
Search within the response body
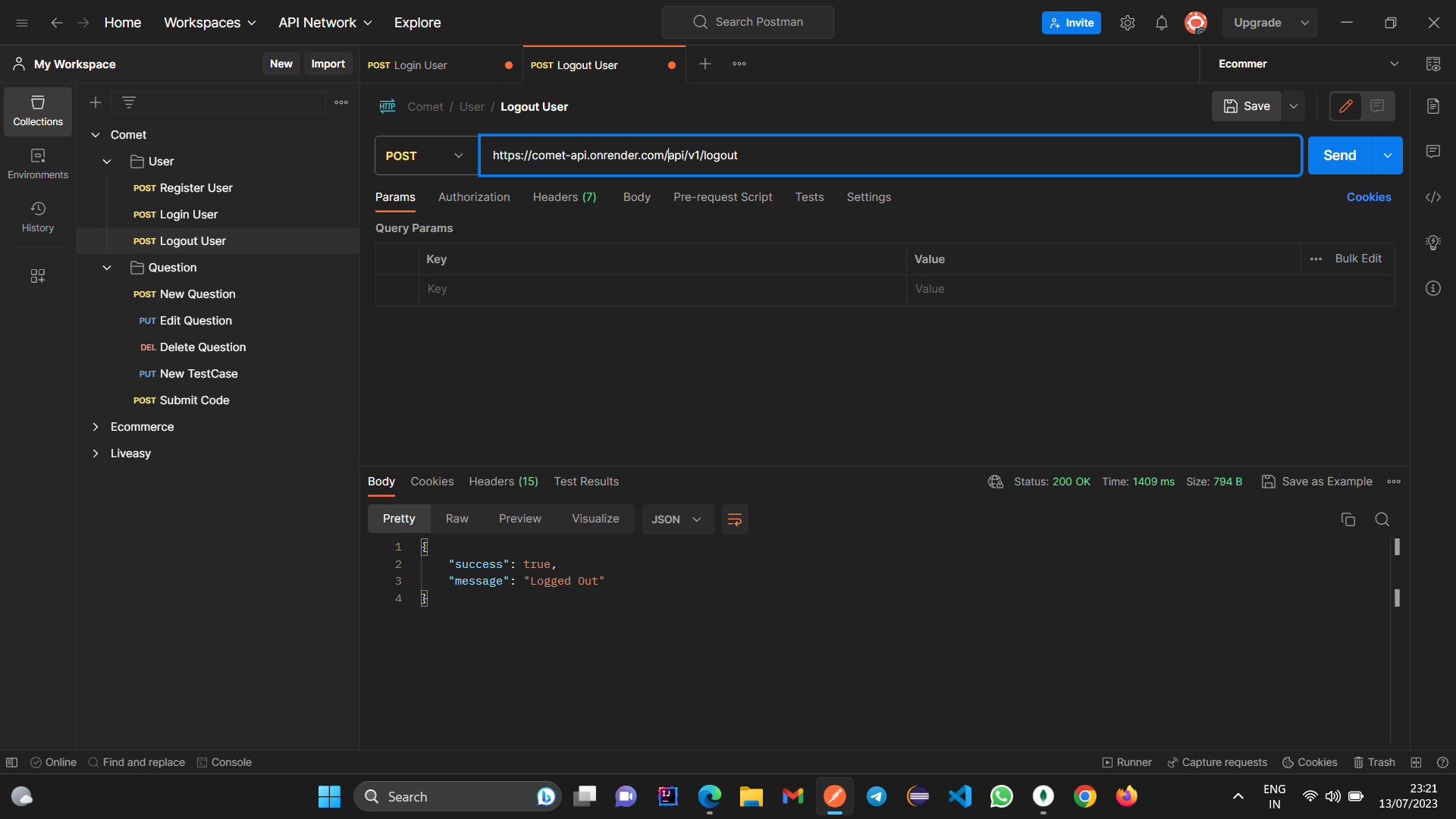[1382, 519]
